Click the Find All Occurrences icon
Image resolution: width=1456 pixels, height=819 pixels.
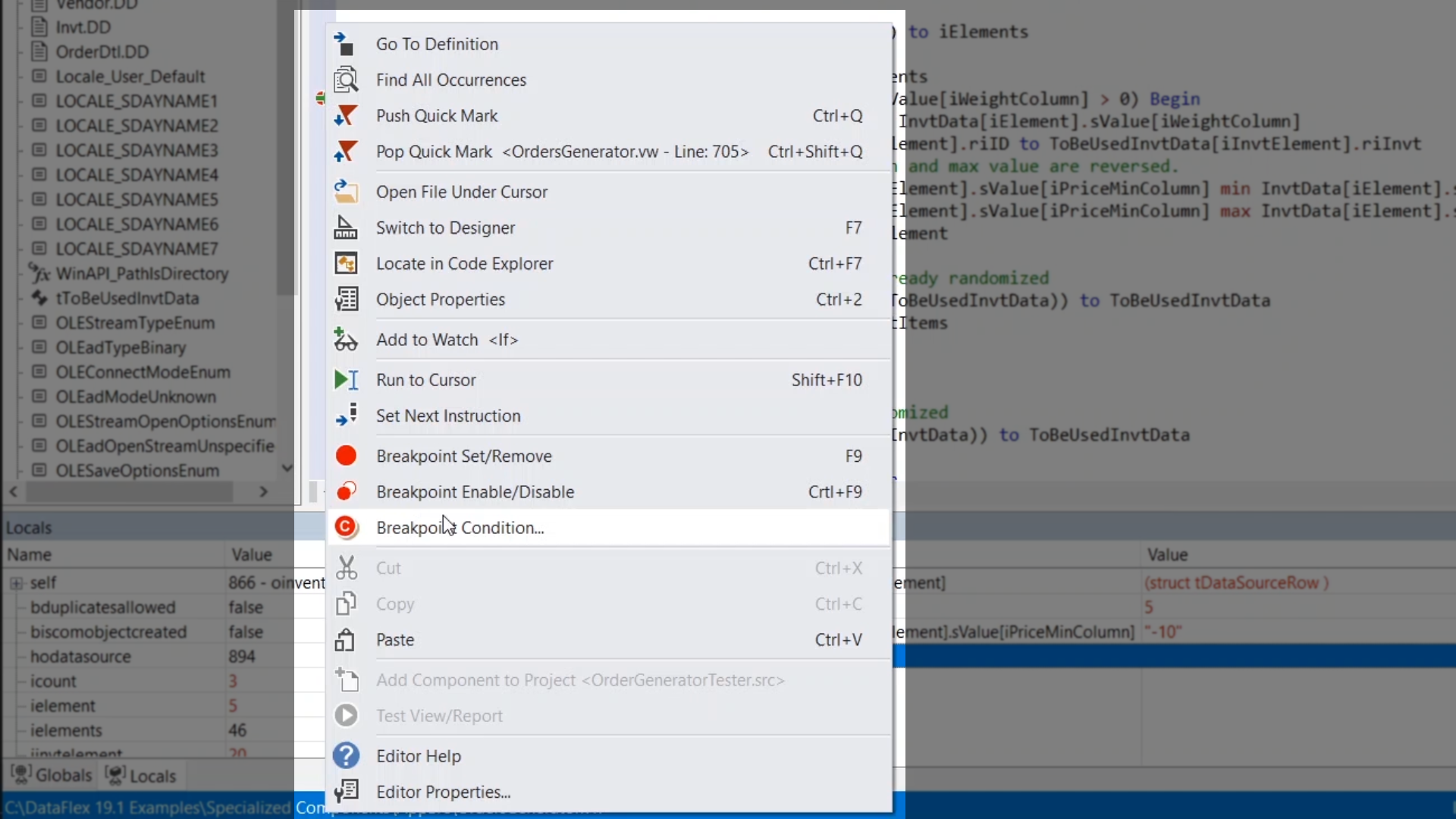point(346,80)
